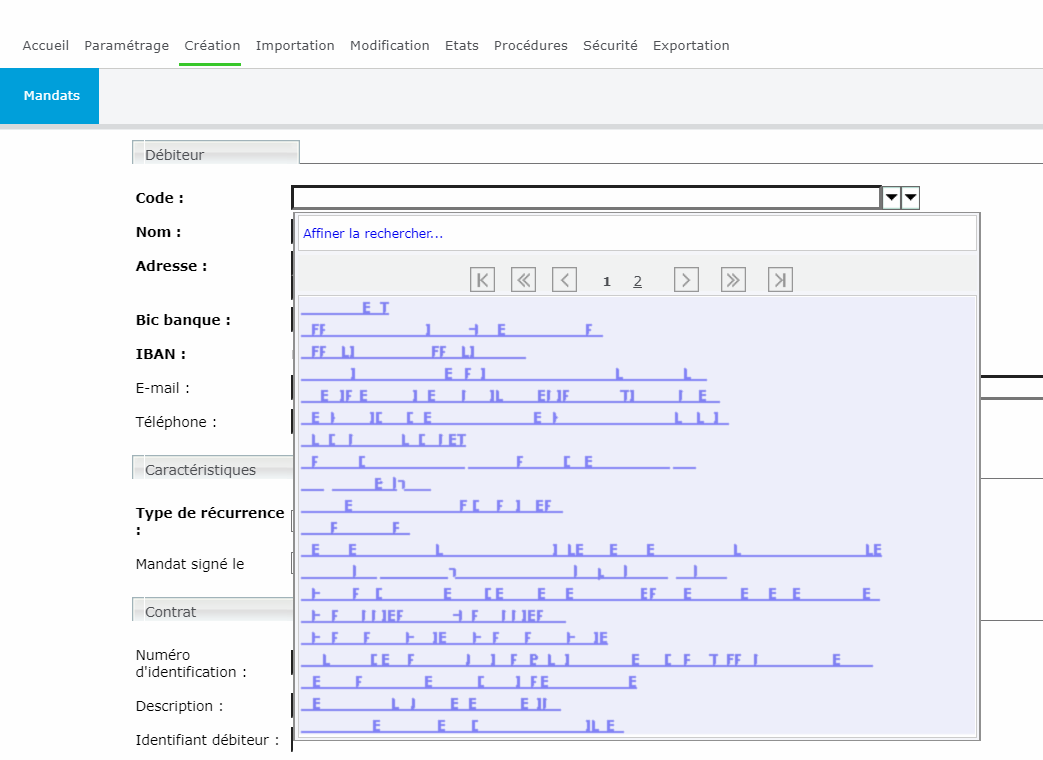Screen dimensions: 1043x760
Task: Go to the Etats menu
Action: tap(461, 46)
